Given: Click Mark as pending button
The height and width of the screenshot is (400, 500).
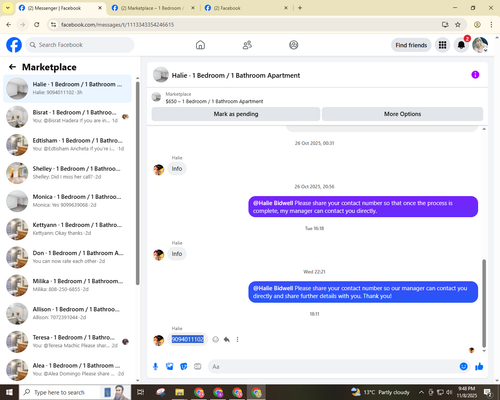Looking at the screenshot, I should [236, 114].
